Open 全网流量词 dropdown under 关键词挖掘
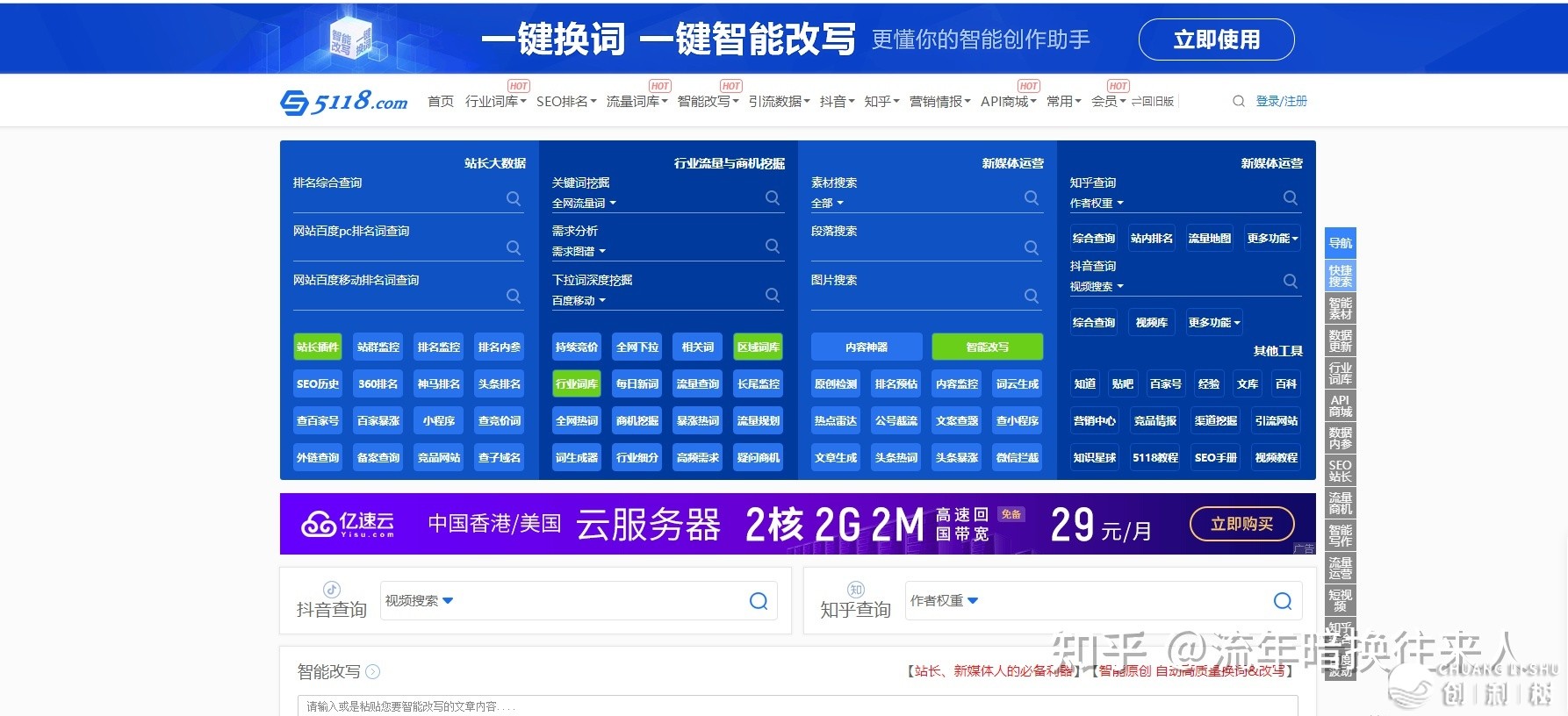The height and width of the screenshot is (716, 1568). [x=584, y=203]
